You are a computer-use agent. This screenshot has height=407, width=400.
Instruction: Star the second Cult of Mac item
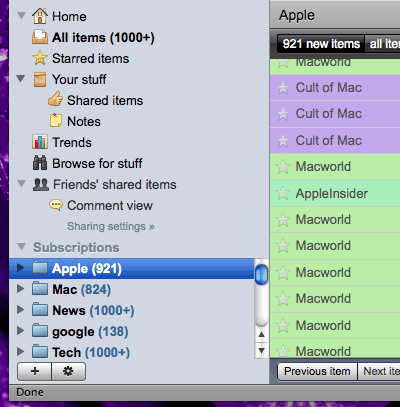point(283,114)
